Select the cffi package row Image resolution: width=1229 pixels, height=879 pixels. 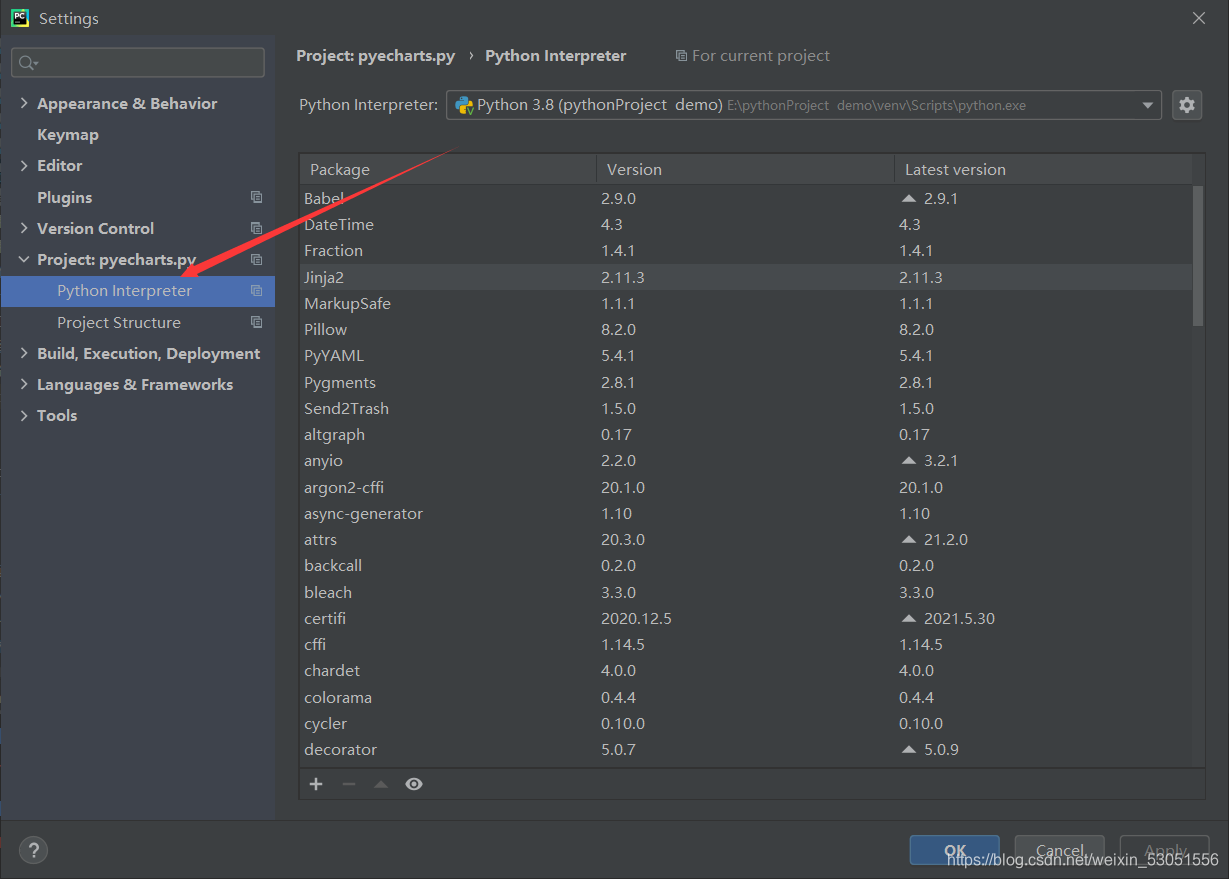[746, 644]
